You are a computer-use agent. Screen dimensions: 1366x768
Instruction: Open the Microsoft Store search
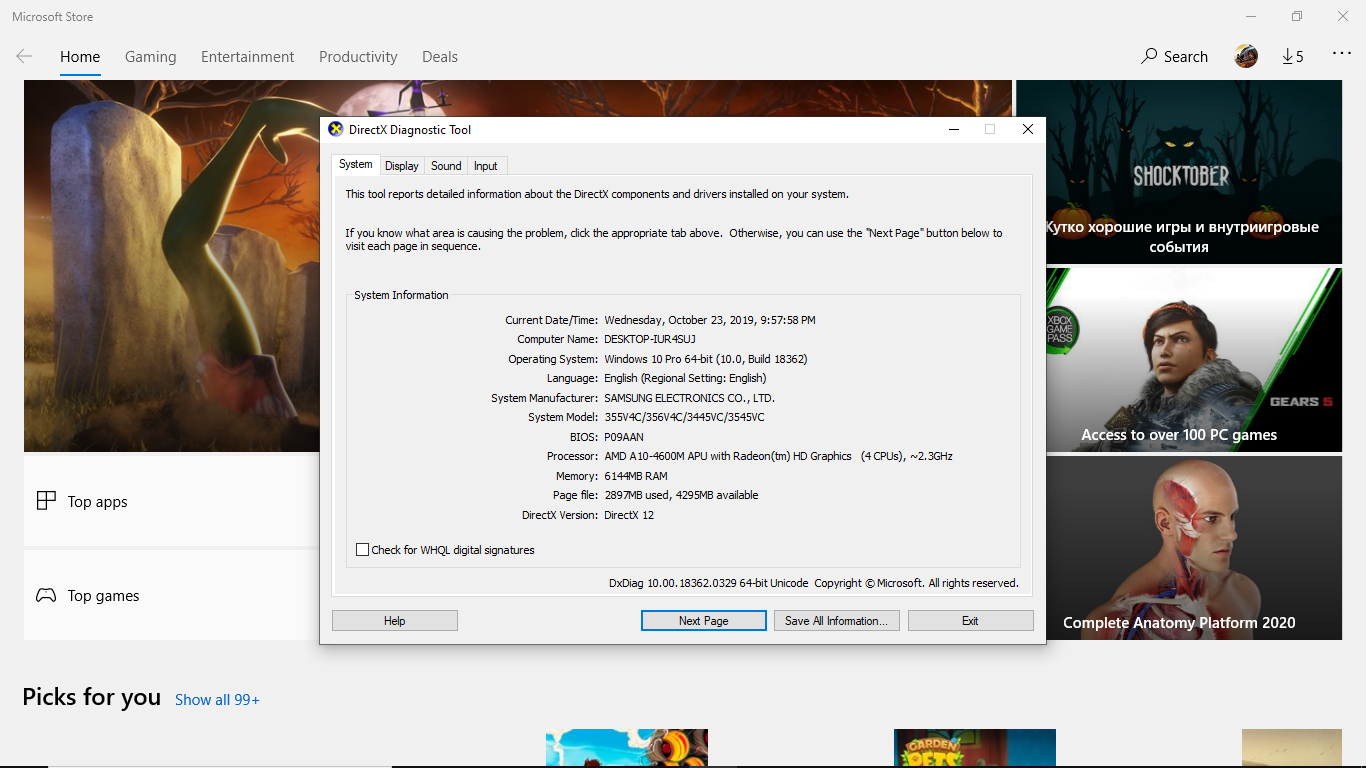point(1175,57)
